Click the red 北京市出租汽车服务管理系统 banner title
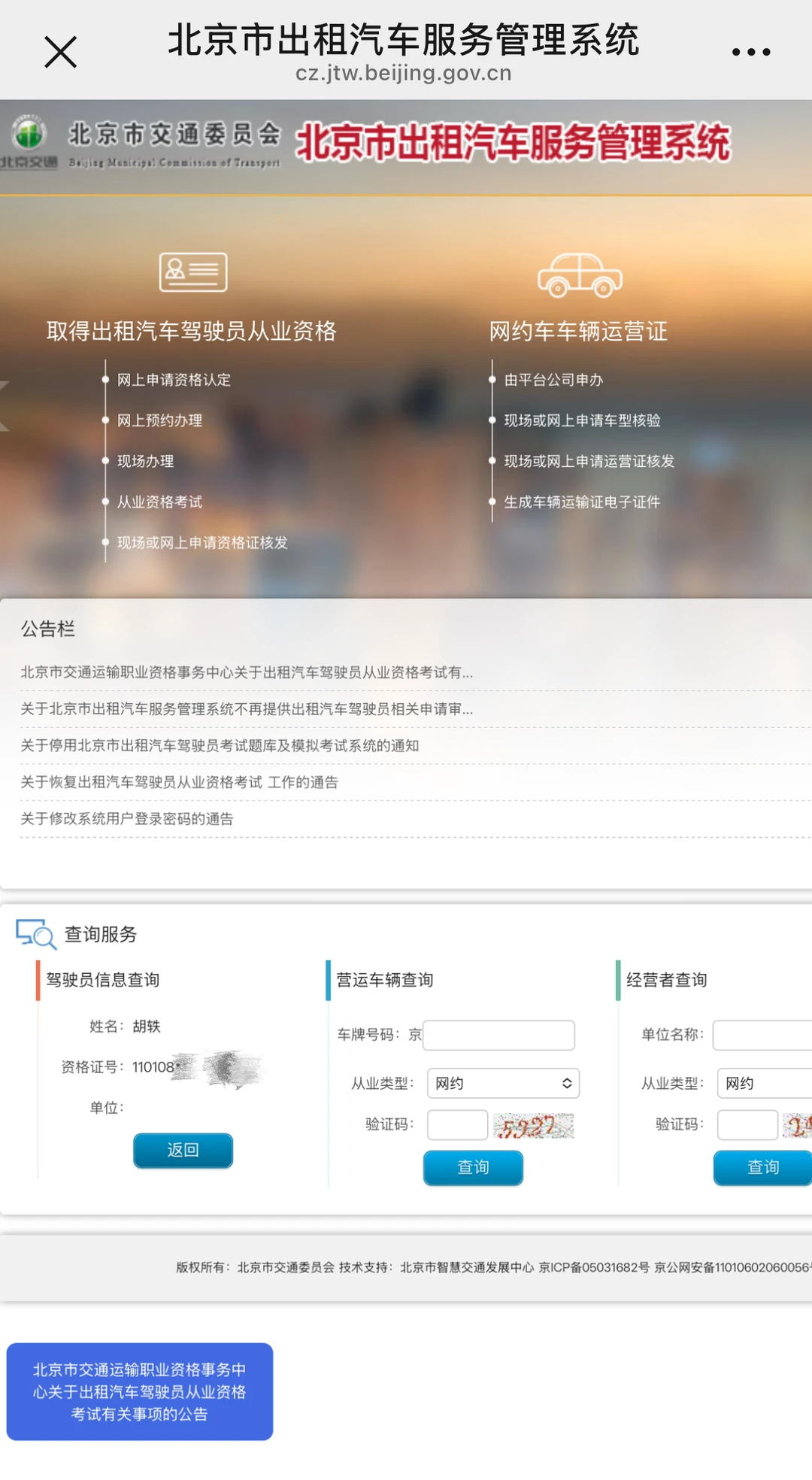The image size is (812, 1480). 513,142
